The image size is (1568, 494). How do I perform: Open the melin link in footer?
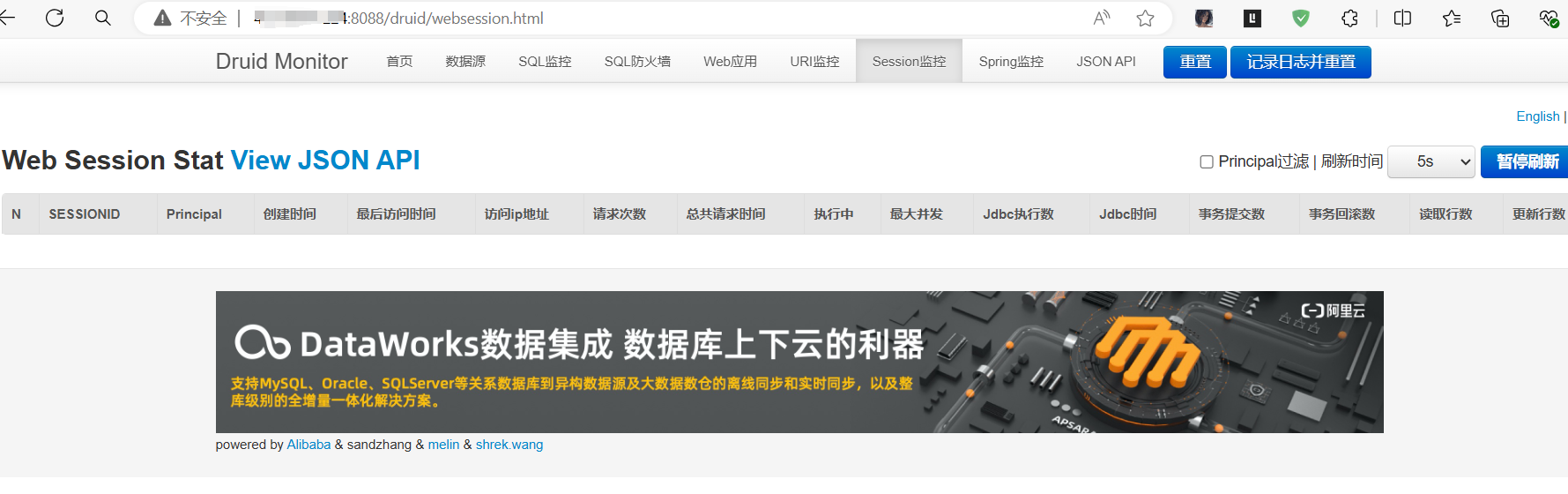[x=443, y=445]
